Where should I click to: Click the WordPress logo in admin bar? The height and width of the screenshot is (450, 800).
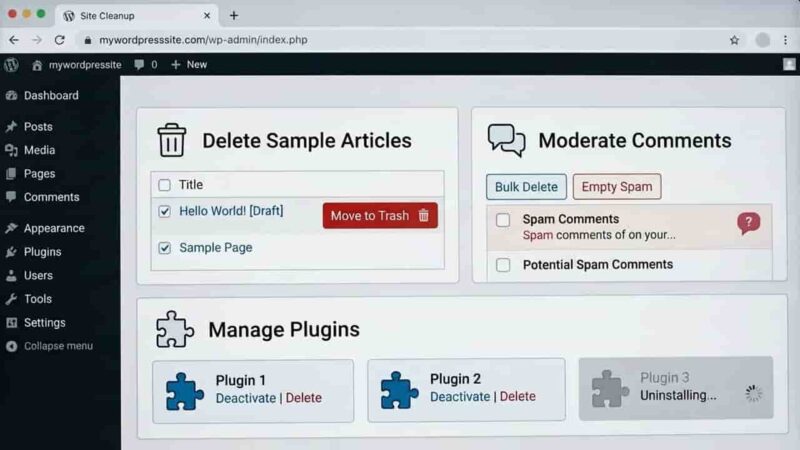(x=11, y=65)
